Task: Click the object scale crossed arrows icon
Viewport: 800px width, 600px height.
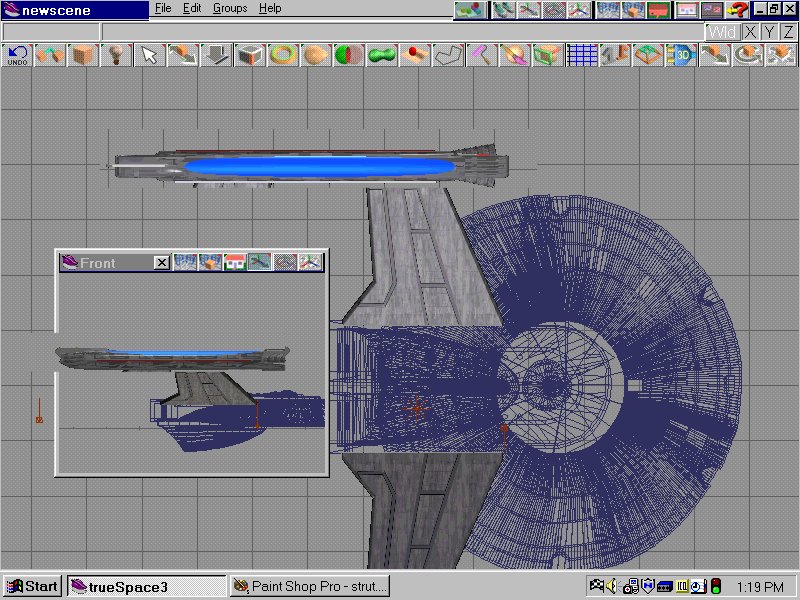Action: 781,55
